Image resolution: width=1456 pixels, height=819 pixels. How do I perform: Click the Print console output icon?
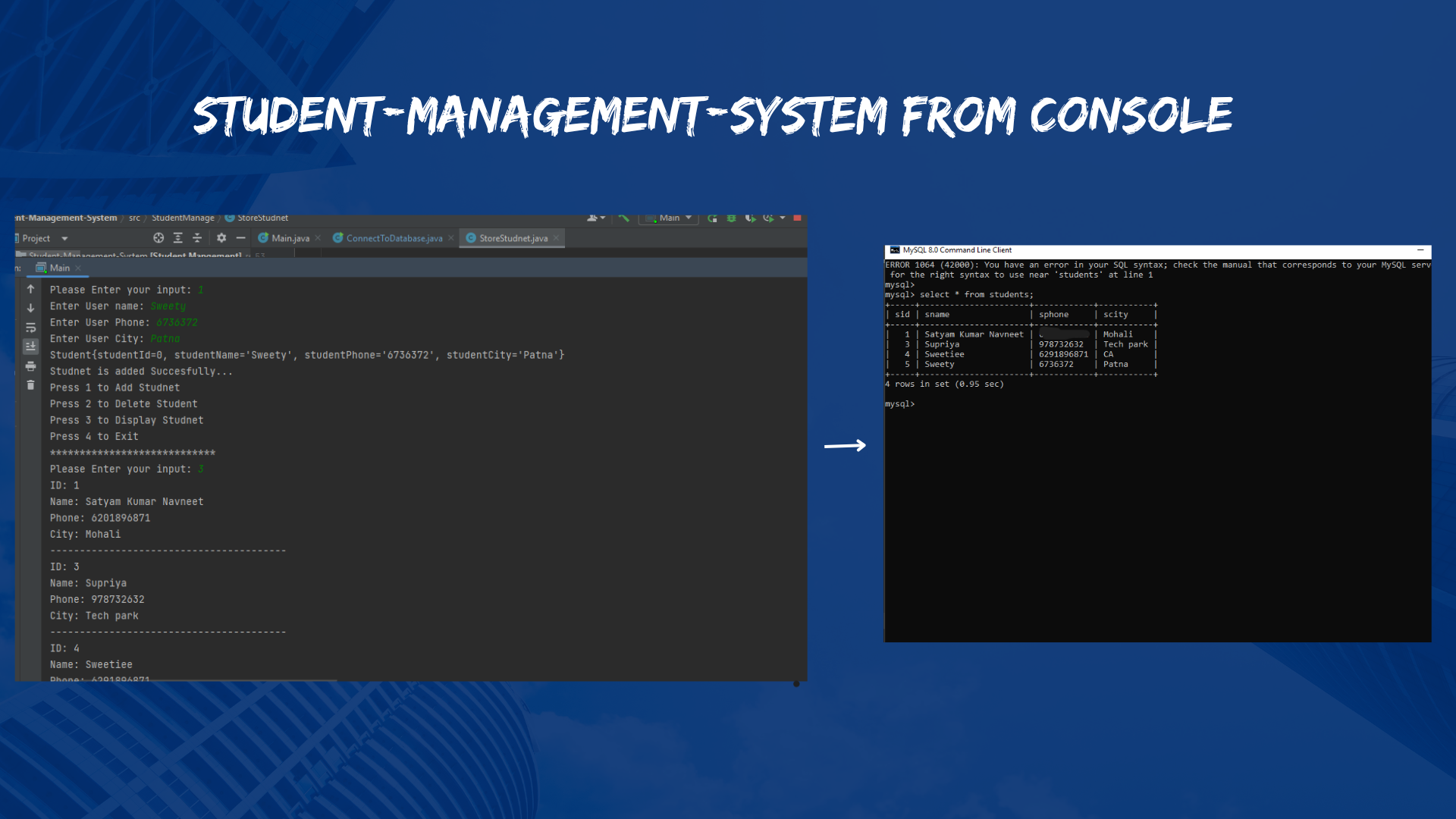click(30, 366)
